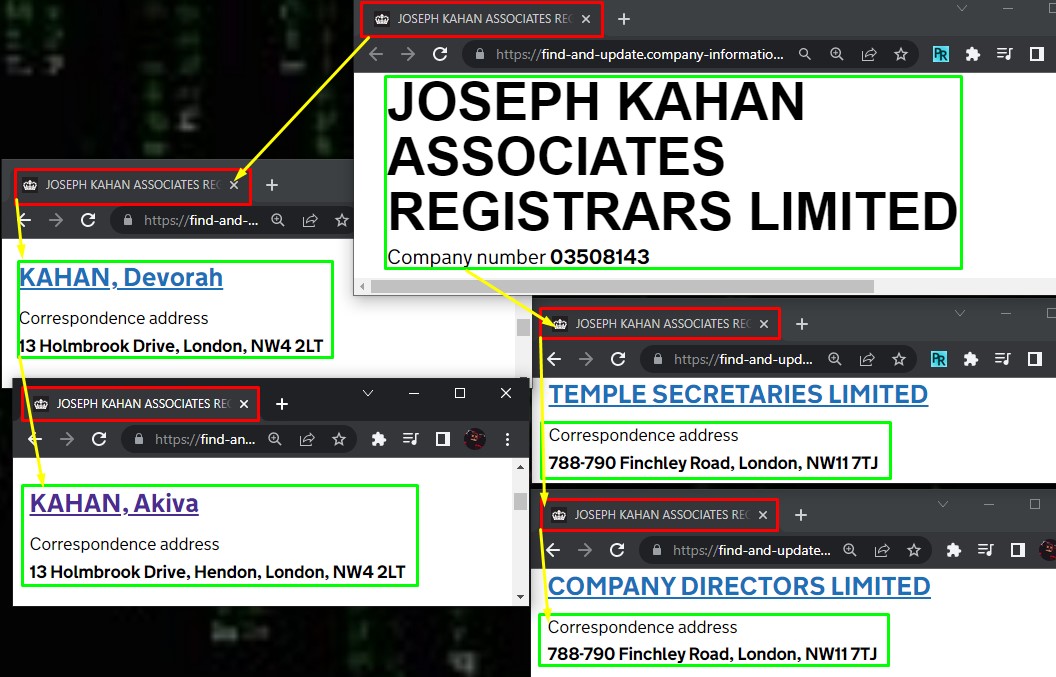
Task: Open a new tab in KAHAN, Akiva window
Action: tap(282, 404)
